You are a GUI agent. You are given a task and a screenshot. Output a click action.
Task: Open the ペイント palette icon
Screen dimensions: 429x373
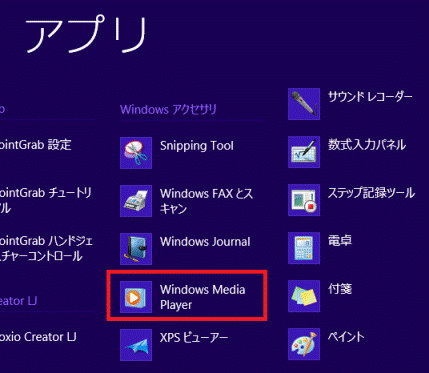point(304,344)
